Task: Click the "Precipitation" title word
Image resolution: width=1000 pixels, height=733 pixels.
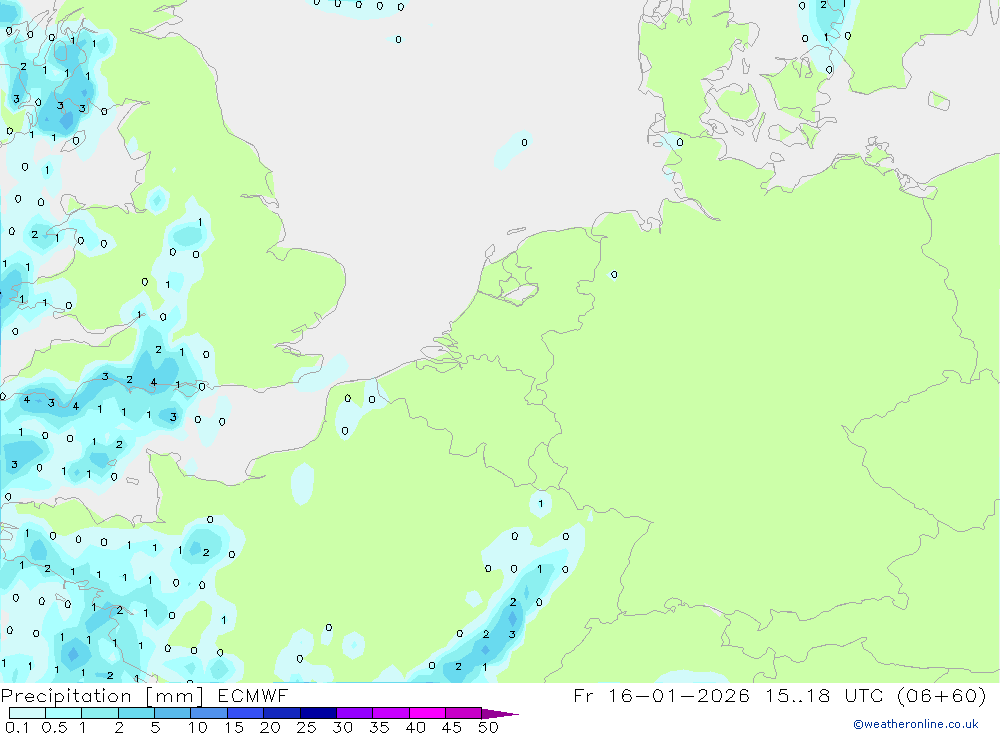Action: click(66, 696)
